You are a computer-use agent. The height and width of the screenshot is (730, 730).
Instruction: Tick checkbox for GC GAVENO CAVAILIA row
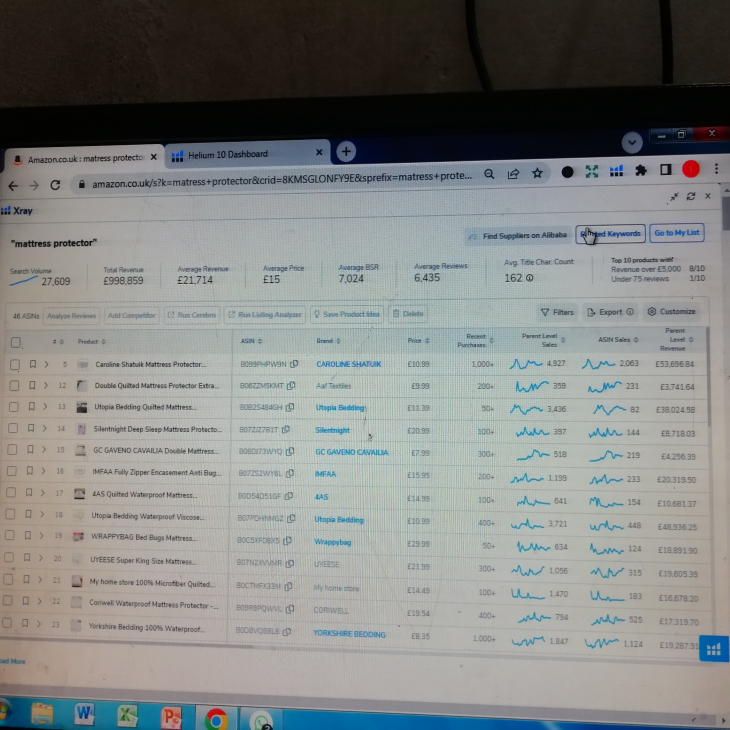(12, 449)
